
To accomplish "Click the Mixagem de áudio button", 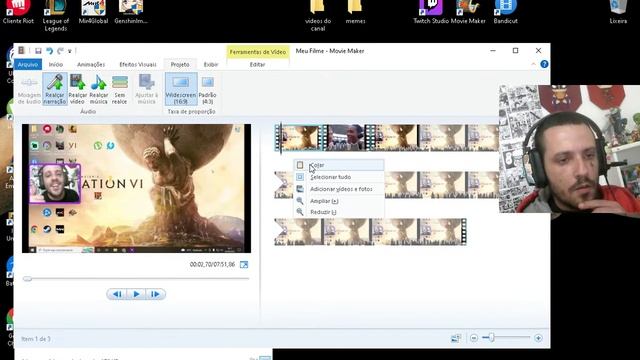I will point(29,89).
